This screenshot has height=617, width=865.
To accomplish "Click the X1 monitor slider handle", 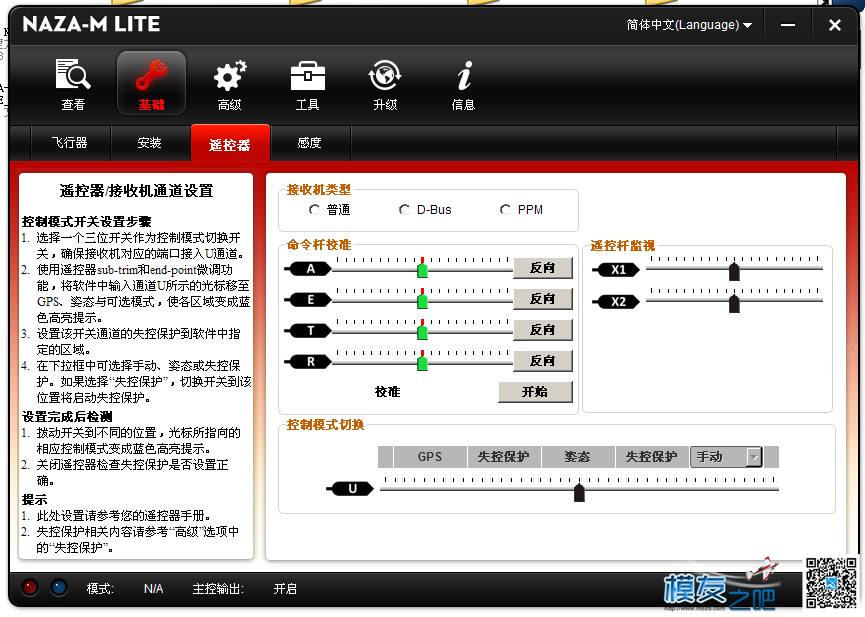I will (734, 272).
